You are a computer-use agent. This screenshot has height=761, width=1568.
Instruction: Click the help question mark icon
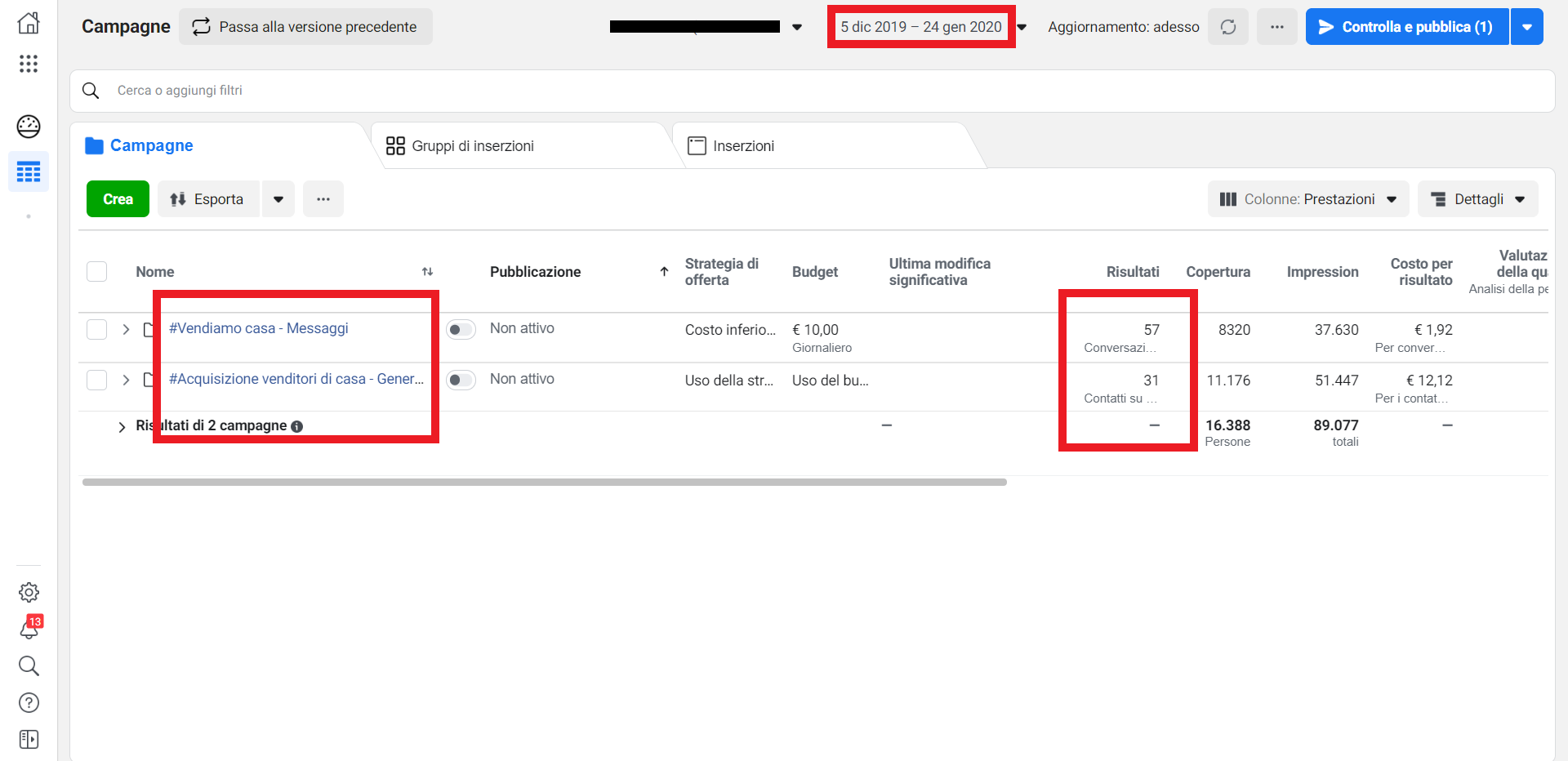[29, 702]
